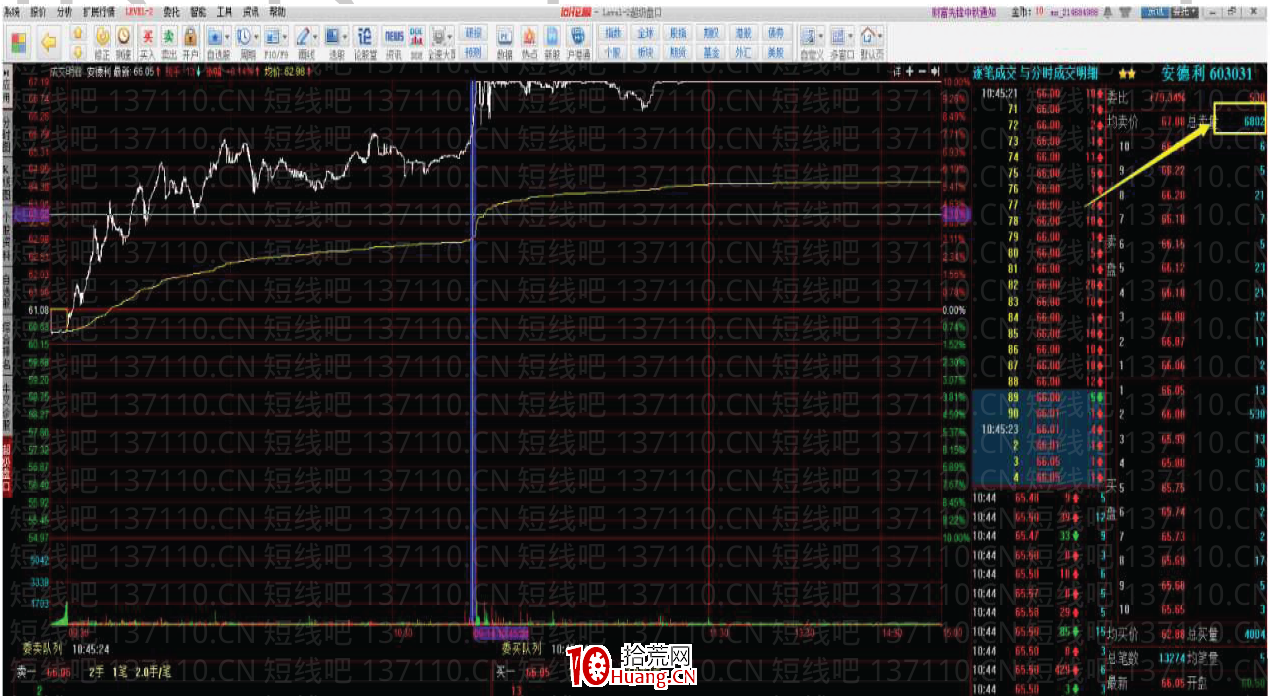Go back with the yellow arrow icon

point(48,43)
